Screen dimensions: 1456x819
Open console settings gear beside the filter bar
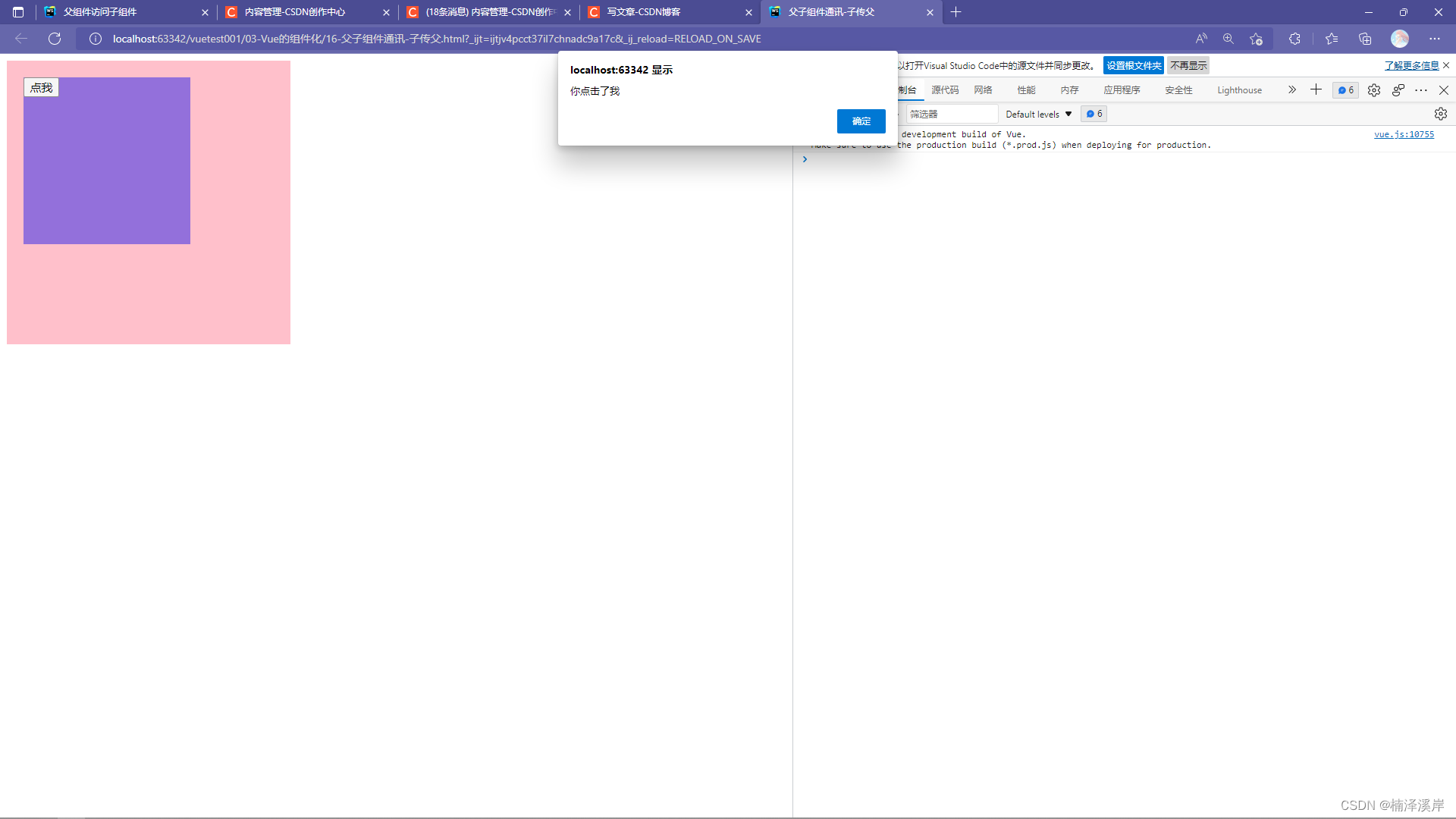pos(1440,114)
